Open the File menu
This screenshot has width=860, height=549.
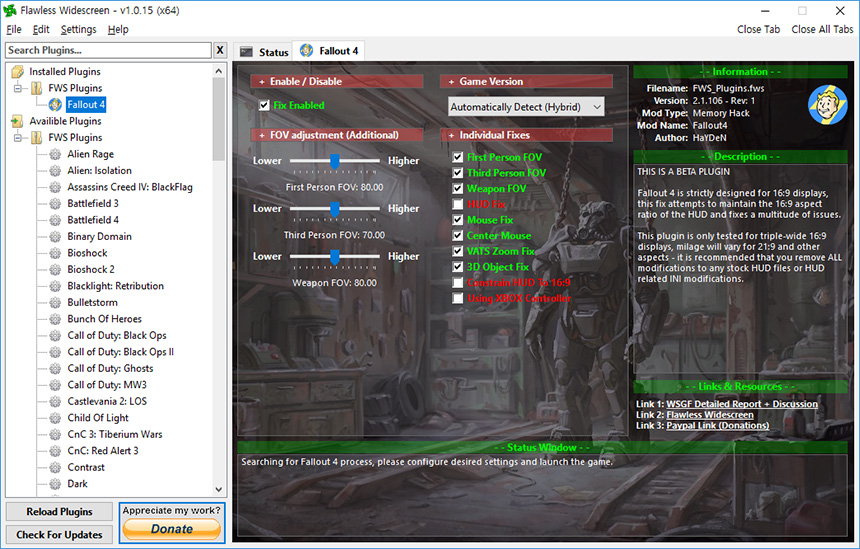[x=14, y=30]
